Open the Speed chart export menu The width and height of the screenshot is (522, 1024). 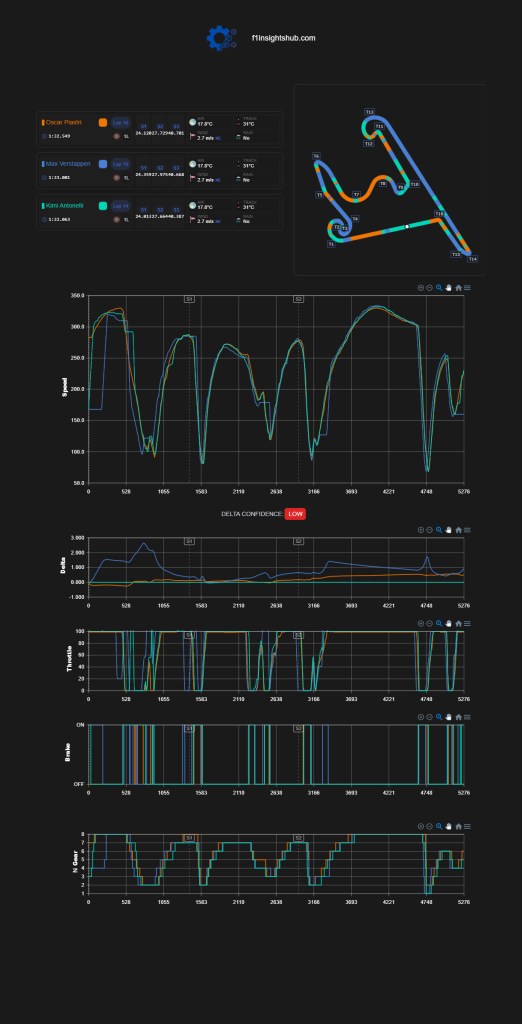click(x=467, y=287)
